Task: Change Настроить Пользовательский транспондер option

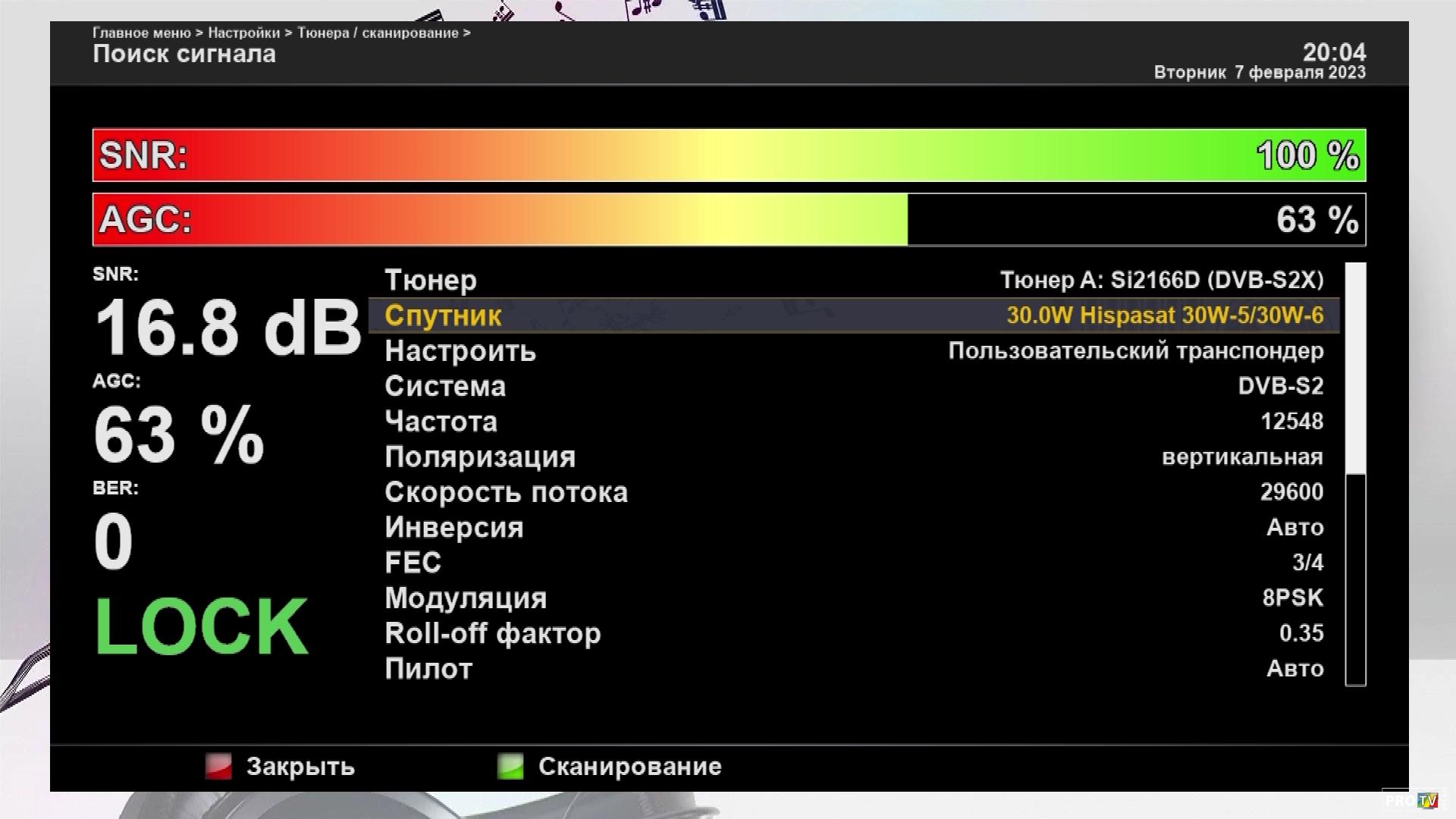Action: coord(1135,351)
